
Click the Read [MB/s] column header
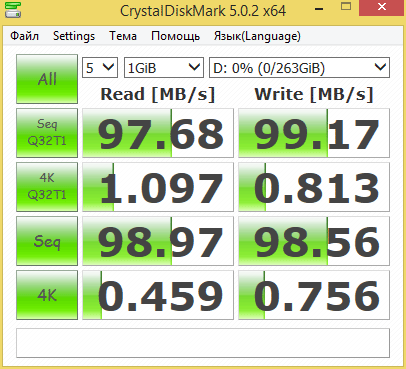[158, 94]
